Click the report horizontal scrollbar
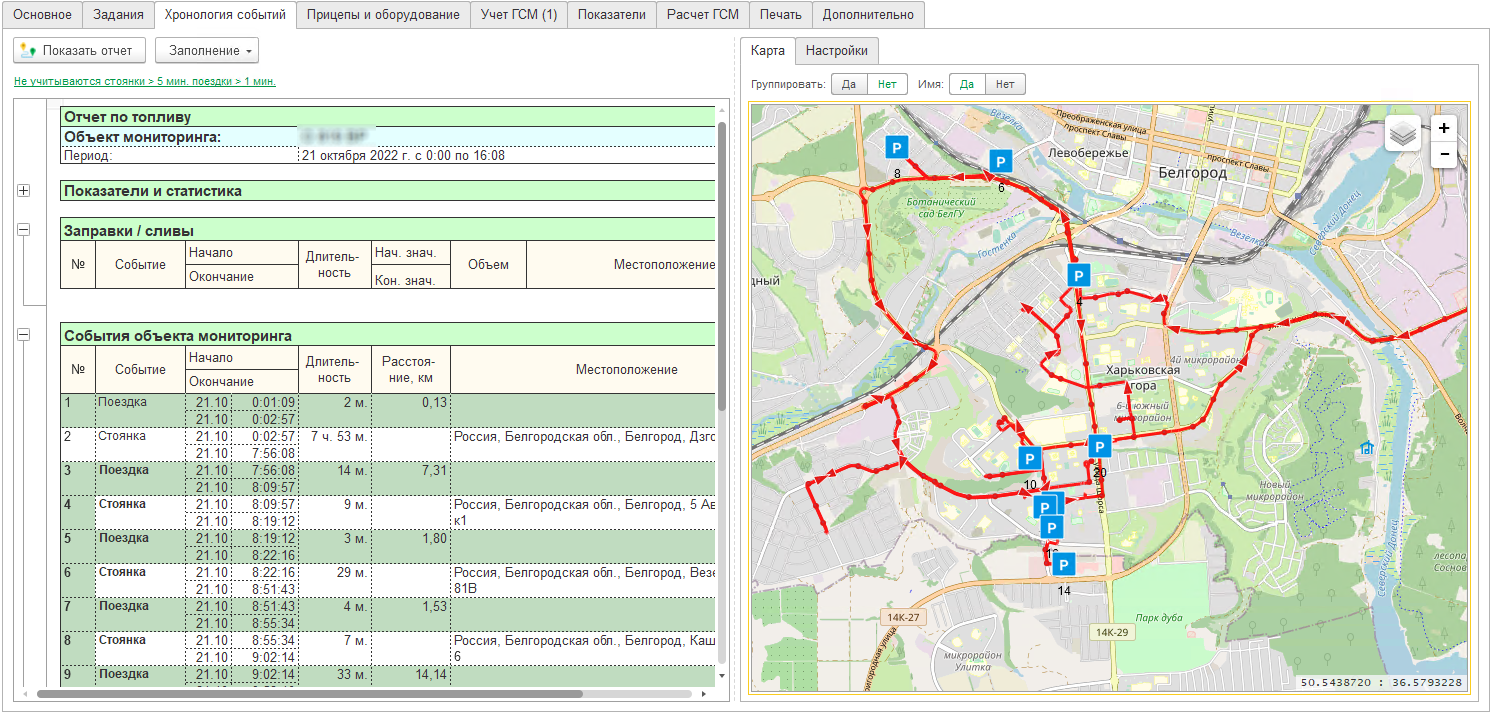Viewport: 1495px width, 718px height. [310, 693]
